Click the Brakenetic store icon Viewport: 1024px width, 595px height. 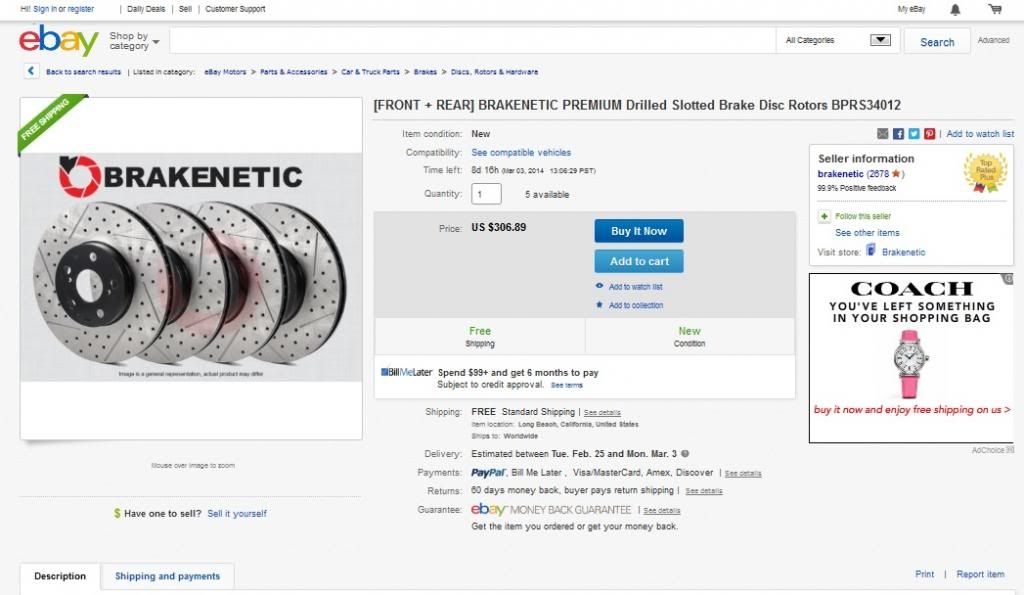[x=871, y=251]
